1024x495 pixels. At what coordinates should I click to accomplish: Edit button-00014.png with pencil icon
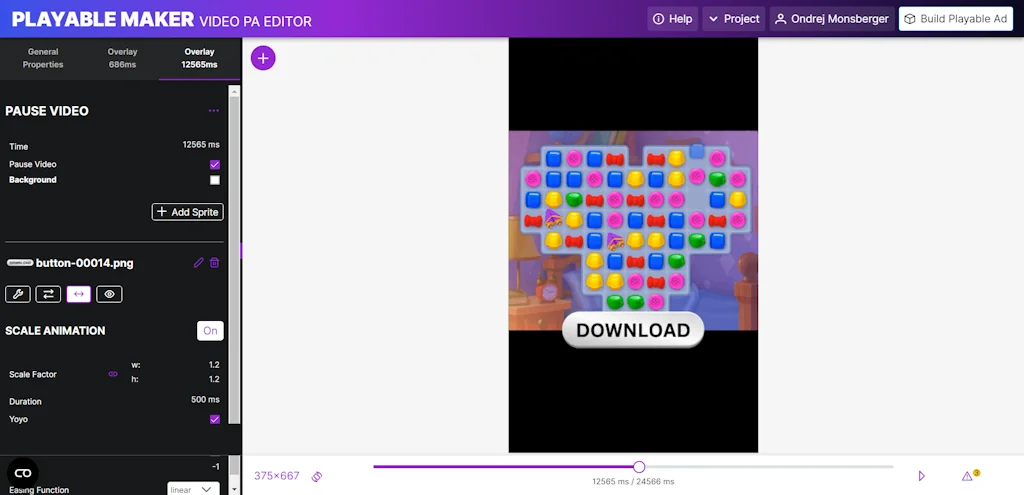(199, 263)
